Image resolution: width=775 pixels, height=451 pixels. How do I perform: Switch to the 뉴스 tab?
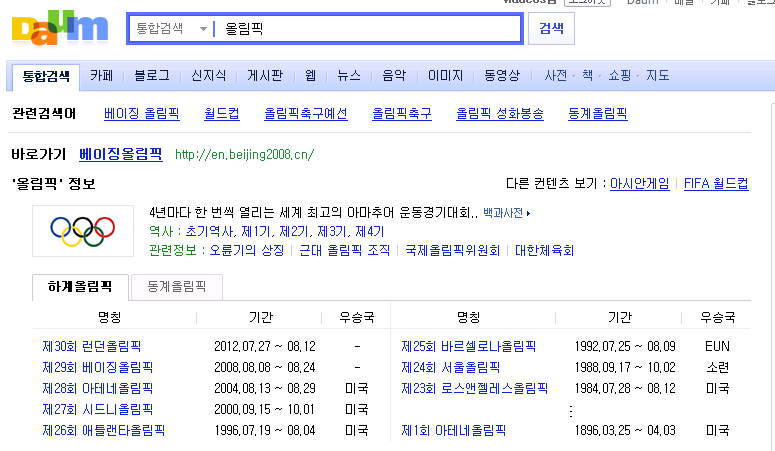click(x=349, y=76)
